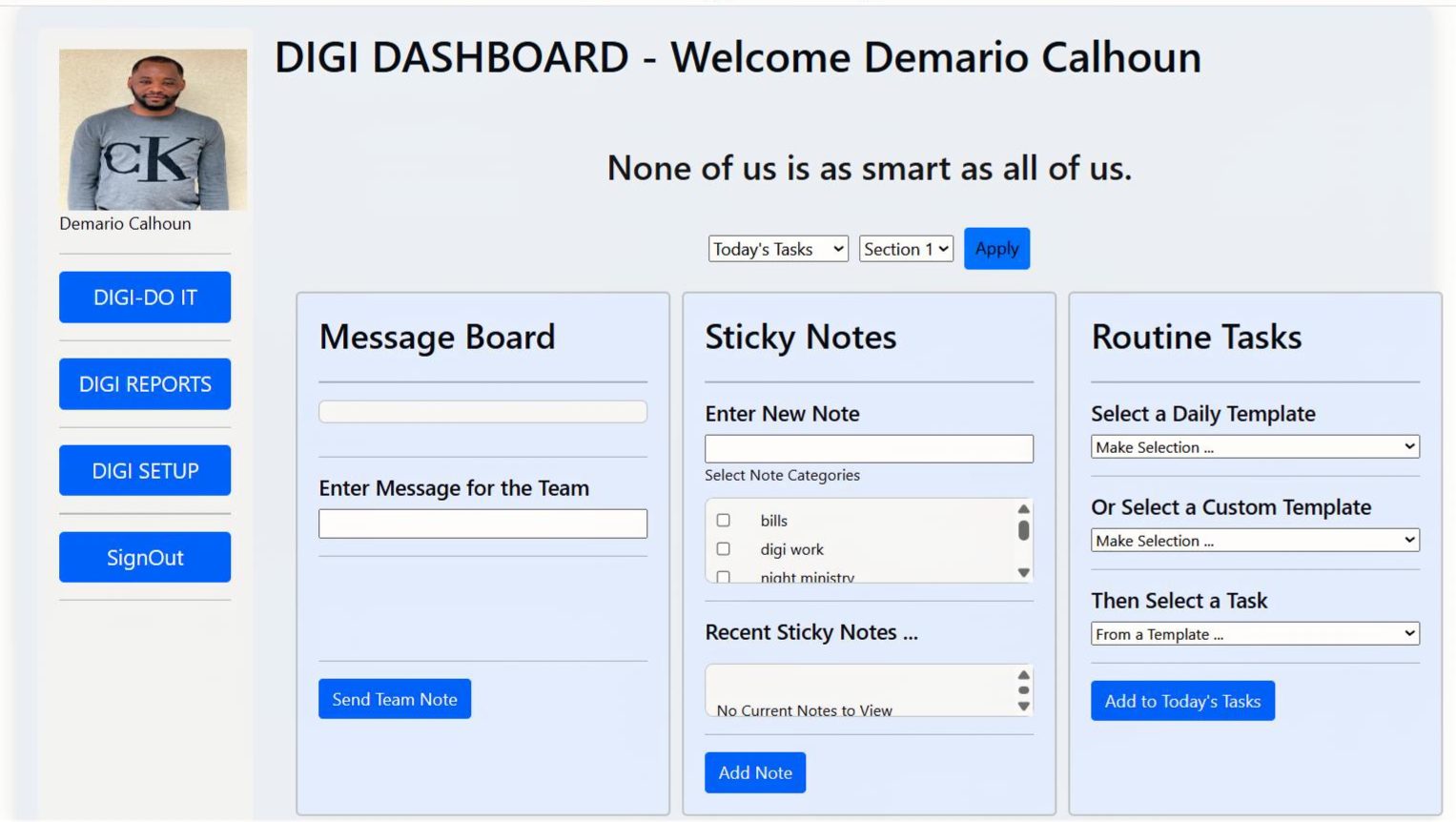Screen dimensions: 1456x822
Task: Check the night ministry category checkbox
Action: coord(724,577)
